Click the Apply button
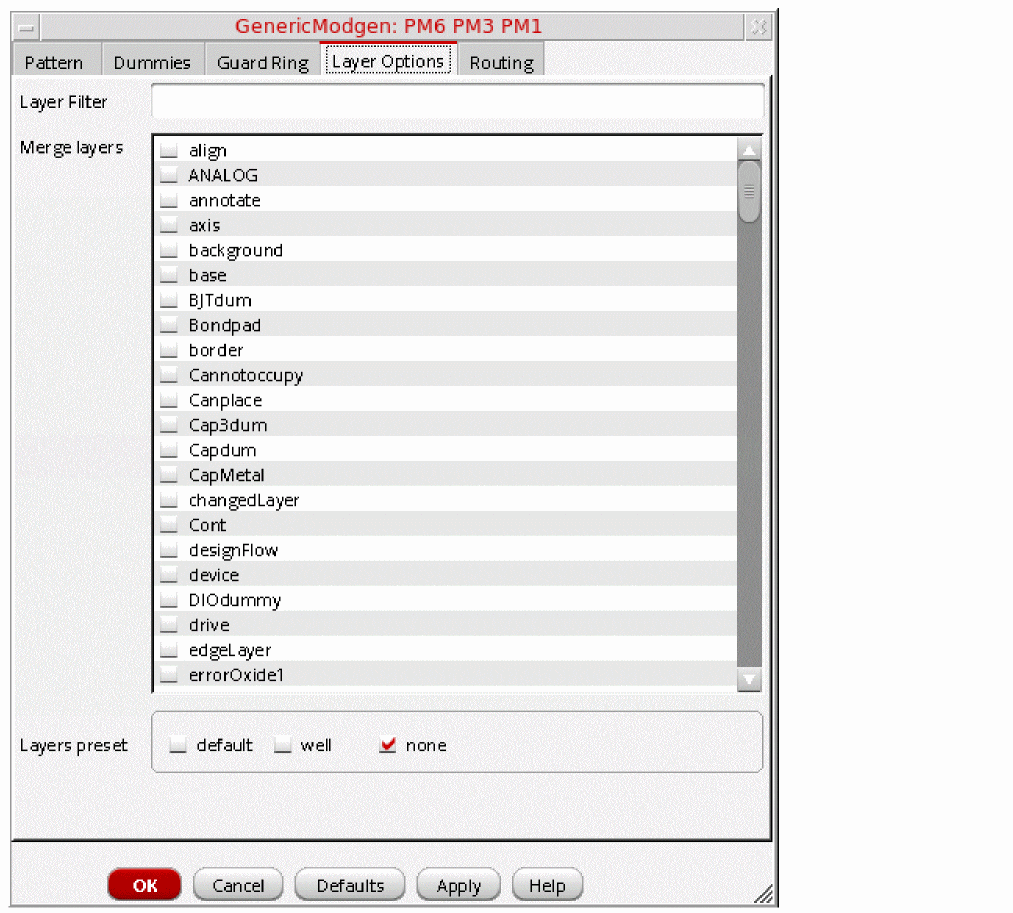The height and width of the screenshot is (913, 1013). pos(459,885)
